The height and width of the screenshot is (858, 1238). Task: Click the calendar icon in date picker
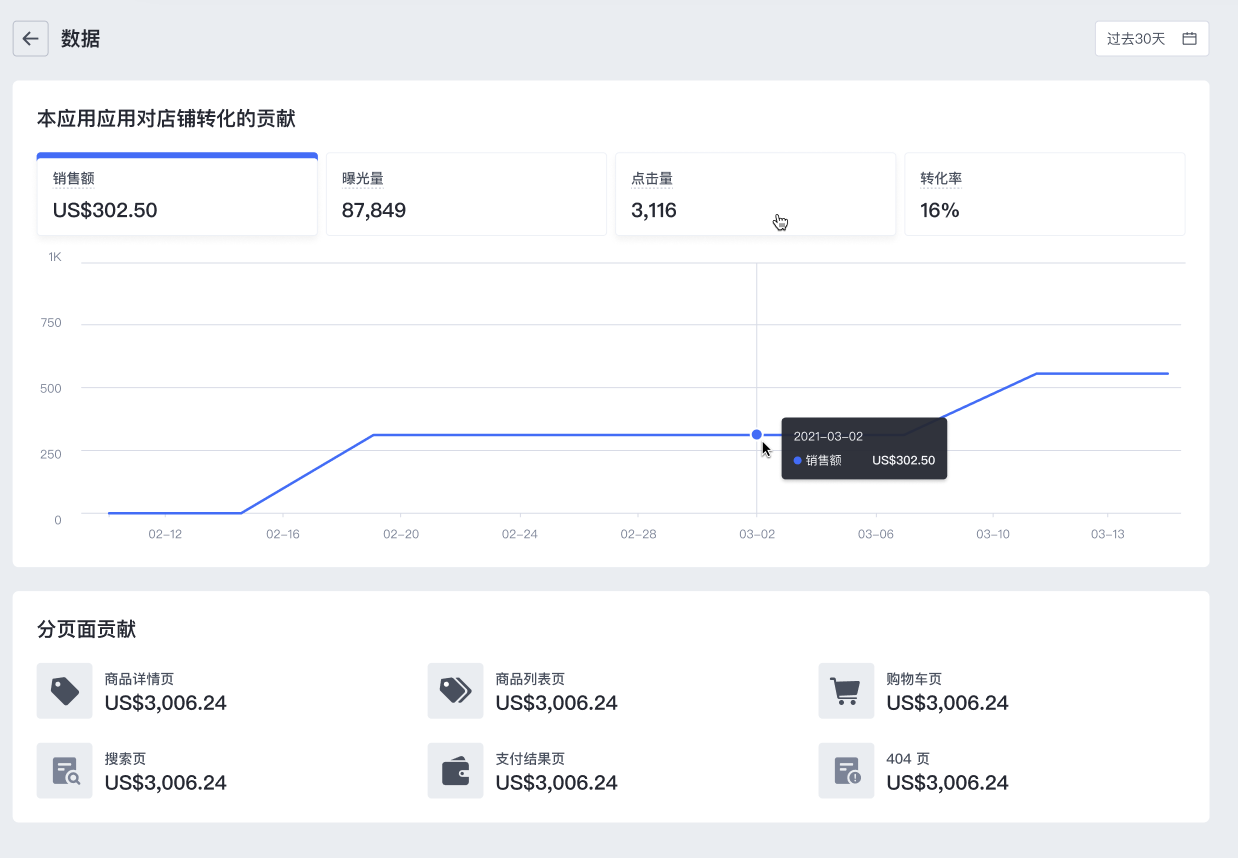tap(1189, 39)
